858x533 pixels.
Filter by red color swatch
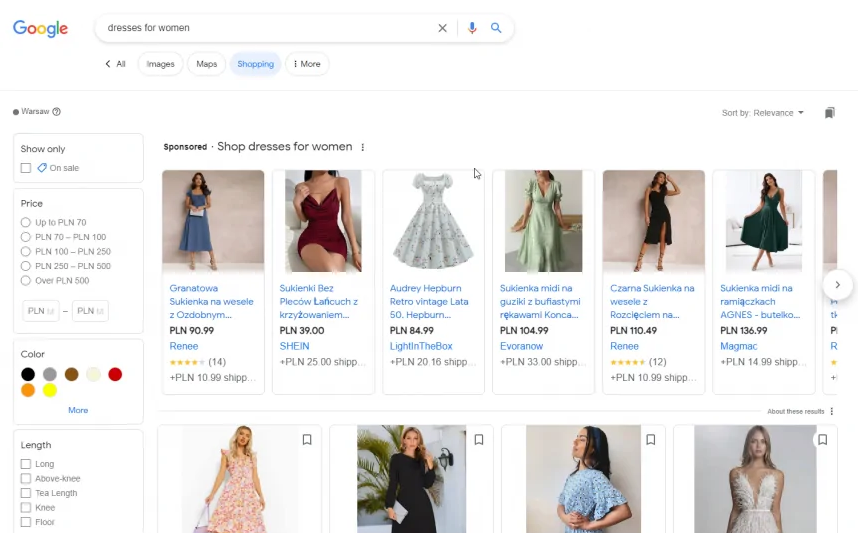click(115, 374)
